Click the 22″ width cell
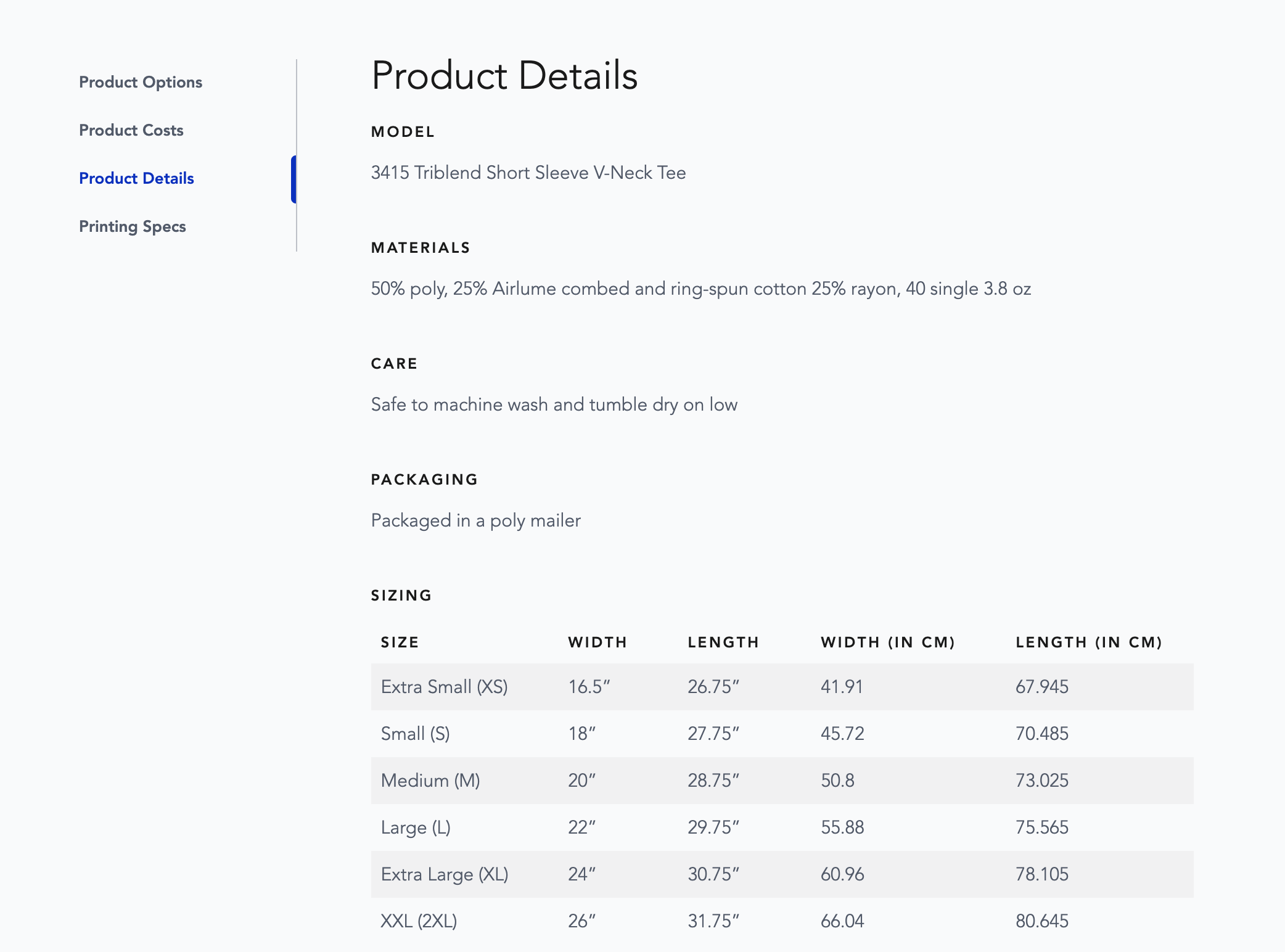This screenshot has width=1285, height=952. coord(582,827)
